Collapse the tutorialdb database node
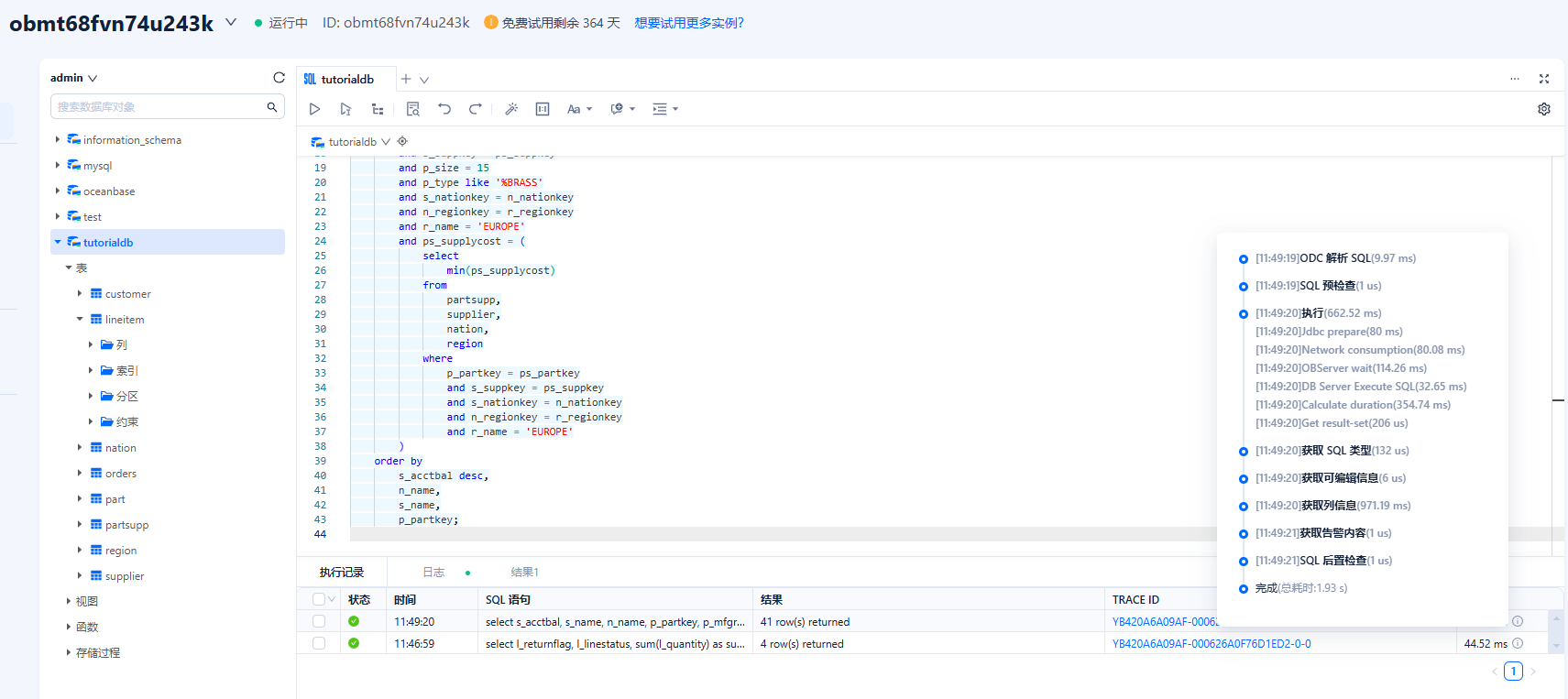1568x699 pixels. coord(57,243)
